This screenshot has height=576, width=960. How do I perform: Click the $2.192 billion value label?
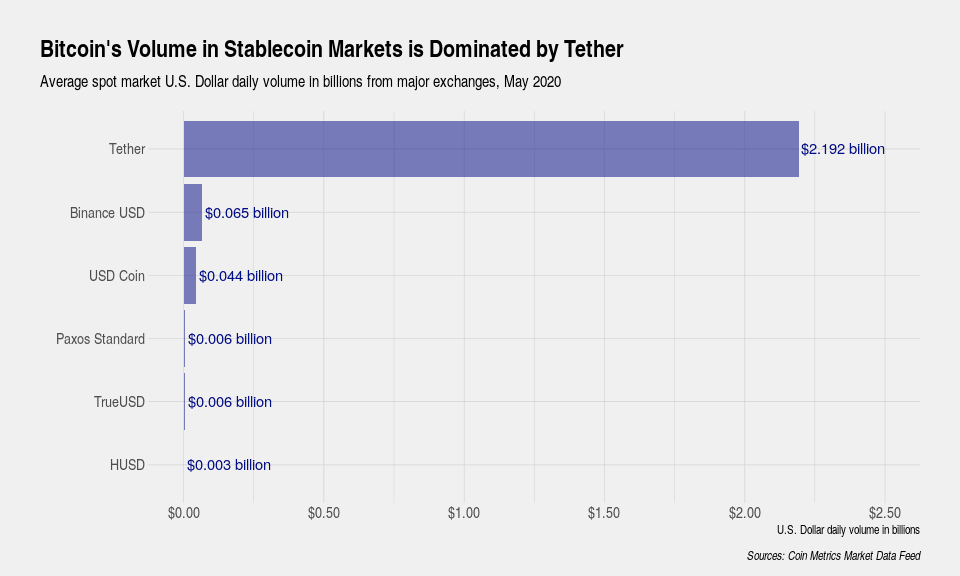click(x=843, y=149)
